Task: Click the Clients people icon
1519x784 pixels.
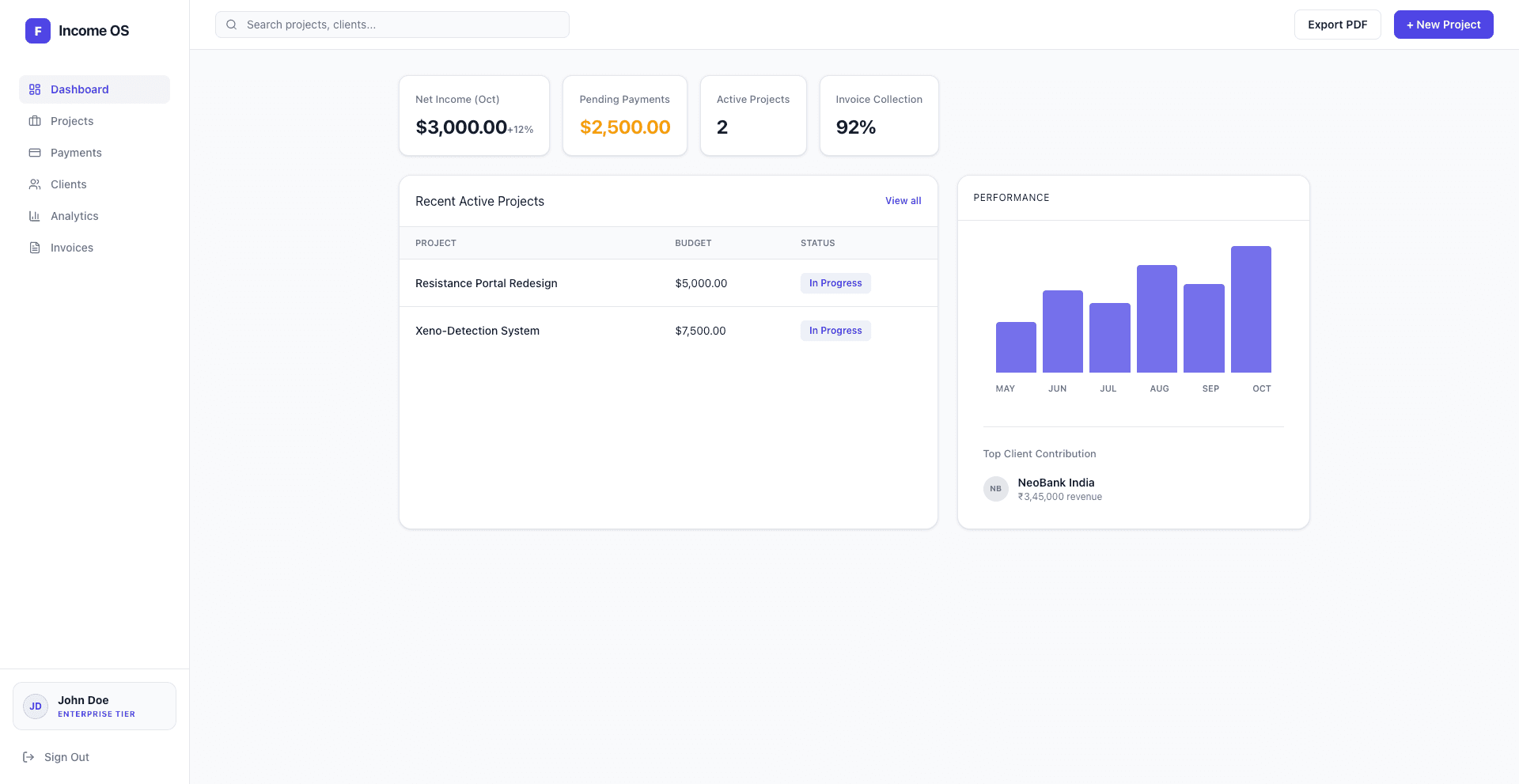Action: point(35,184)
